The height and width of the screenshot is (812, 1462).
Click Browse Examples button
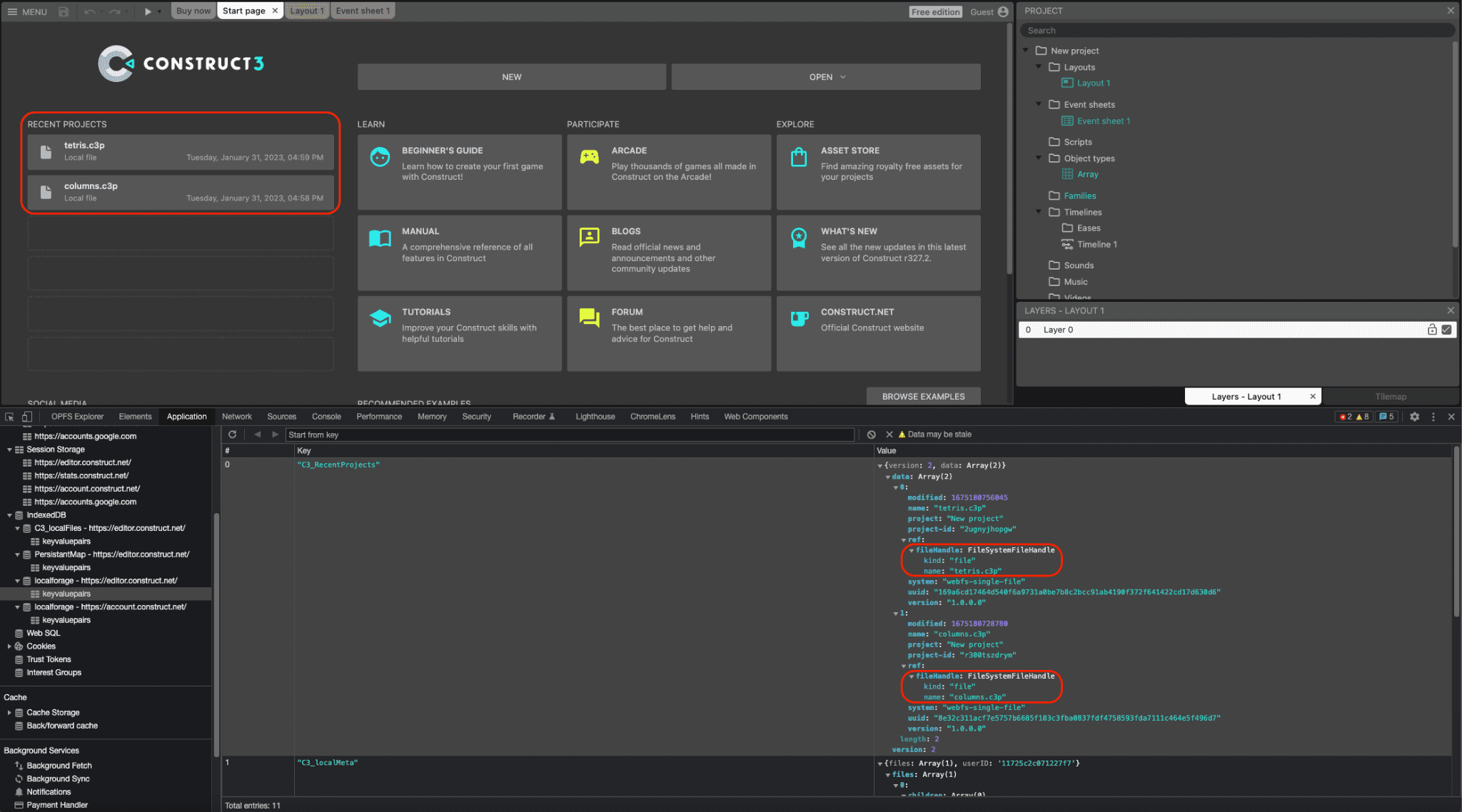pyautogui.click(x=923, y=395)
